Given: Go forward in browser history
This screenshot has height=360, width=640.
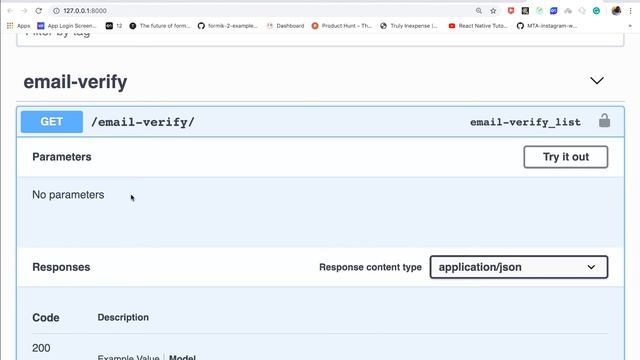Looking at the screenshot, I should point(24,11).
